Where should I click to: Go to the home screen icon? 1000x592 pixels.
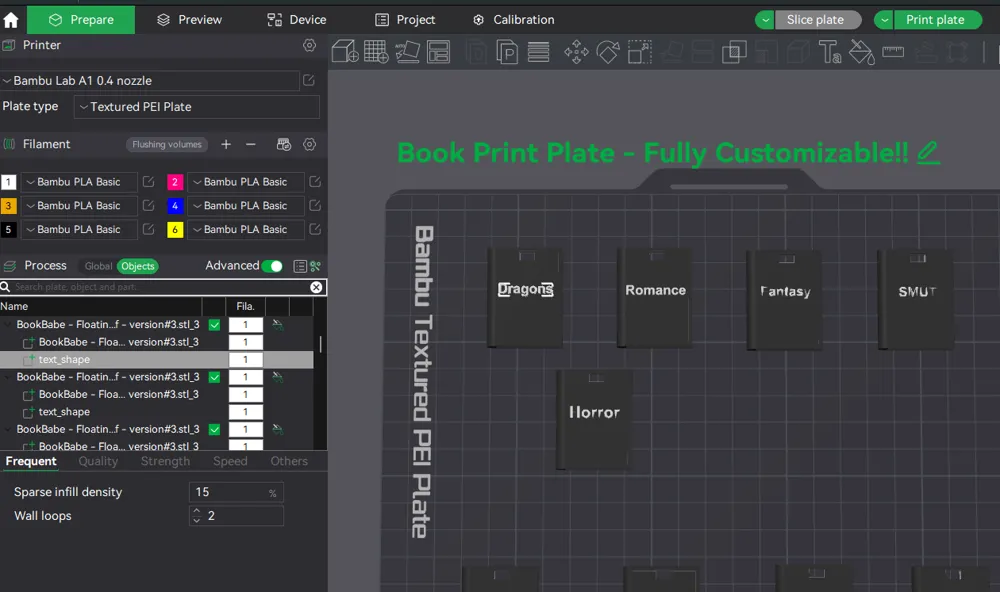pos(11,20)
